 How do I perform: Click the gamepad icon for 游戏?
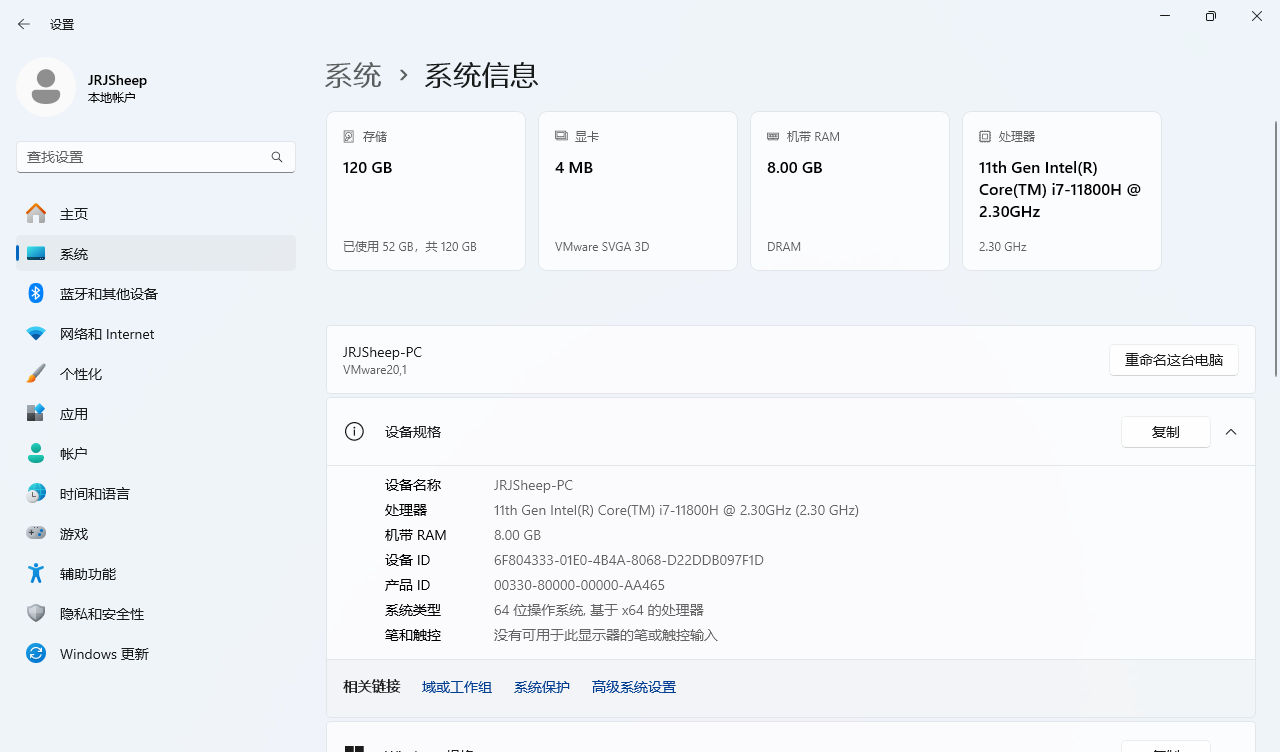pos(36,533)
